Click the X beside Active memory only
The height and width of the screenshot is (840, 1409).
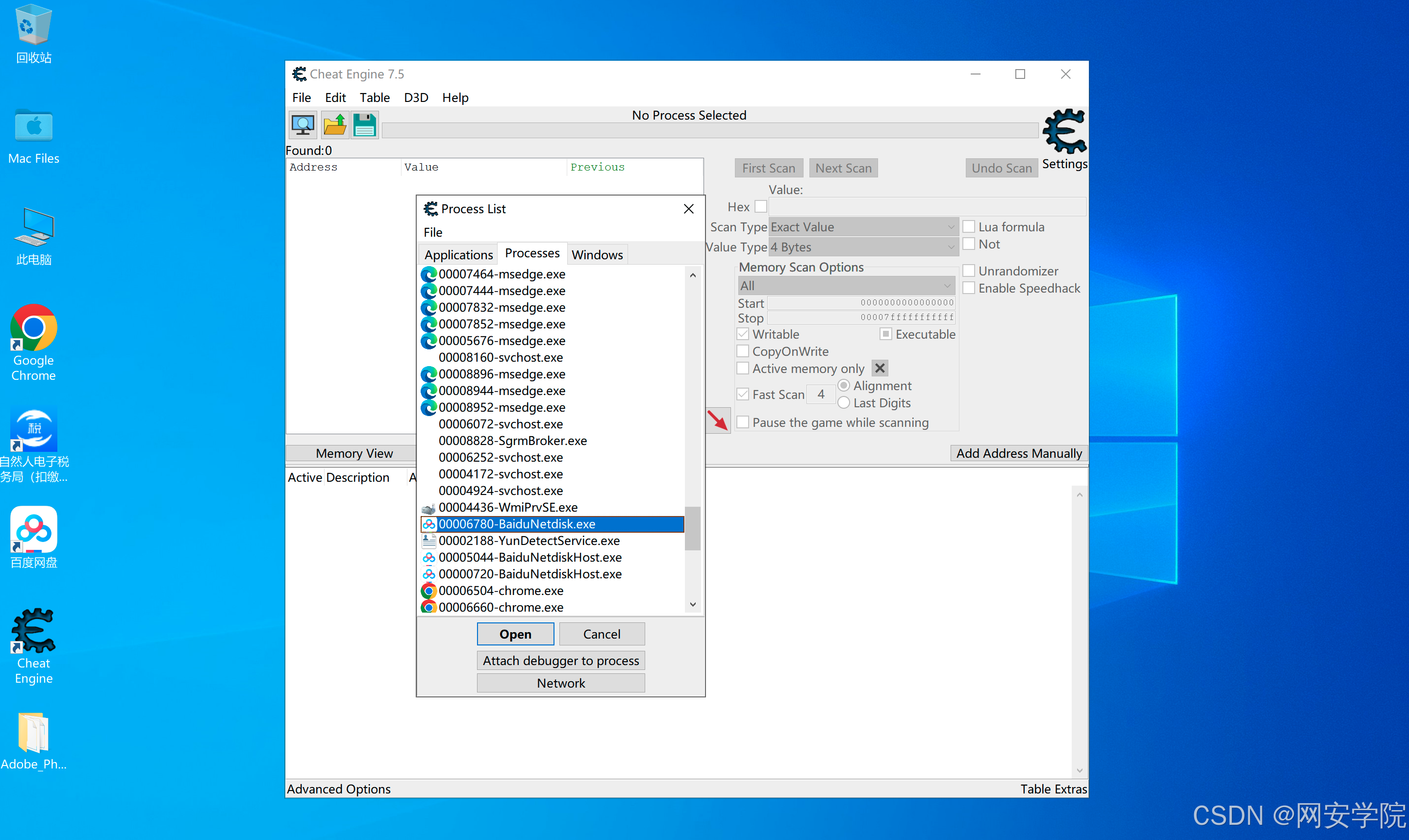pos(880,369)
